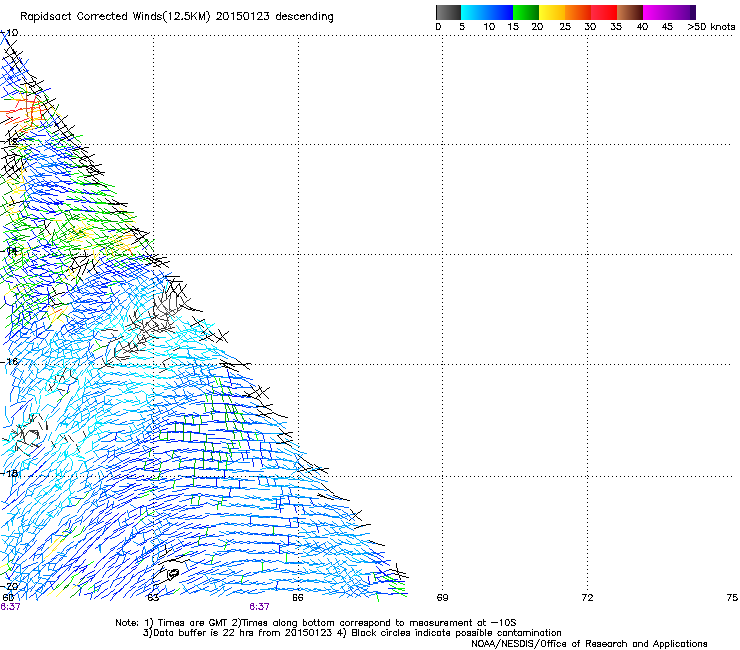Click the legend scale label '10'
The image size is (740, 650).
pos(489,27)
